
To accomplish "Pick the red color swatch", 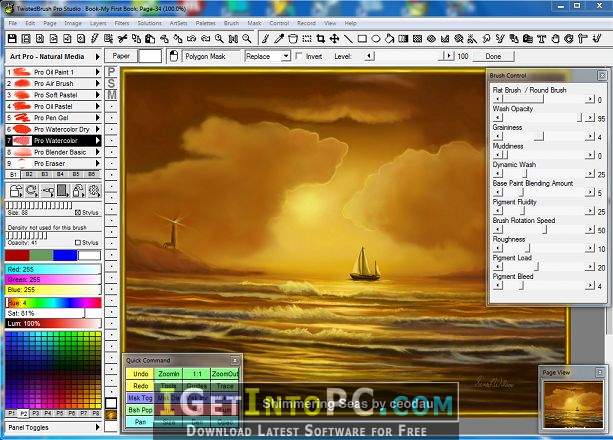I will pos(17,255).
